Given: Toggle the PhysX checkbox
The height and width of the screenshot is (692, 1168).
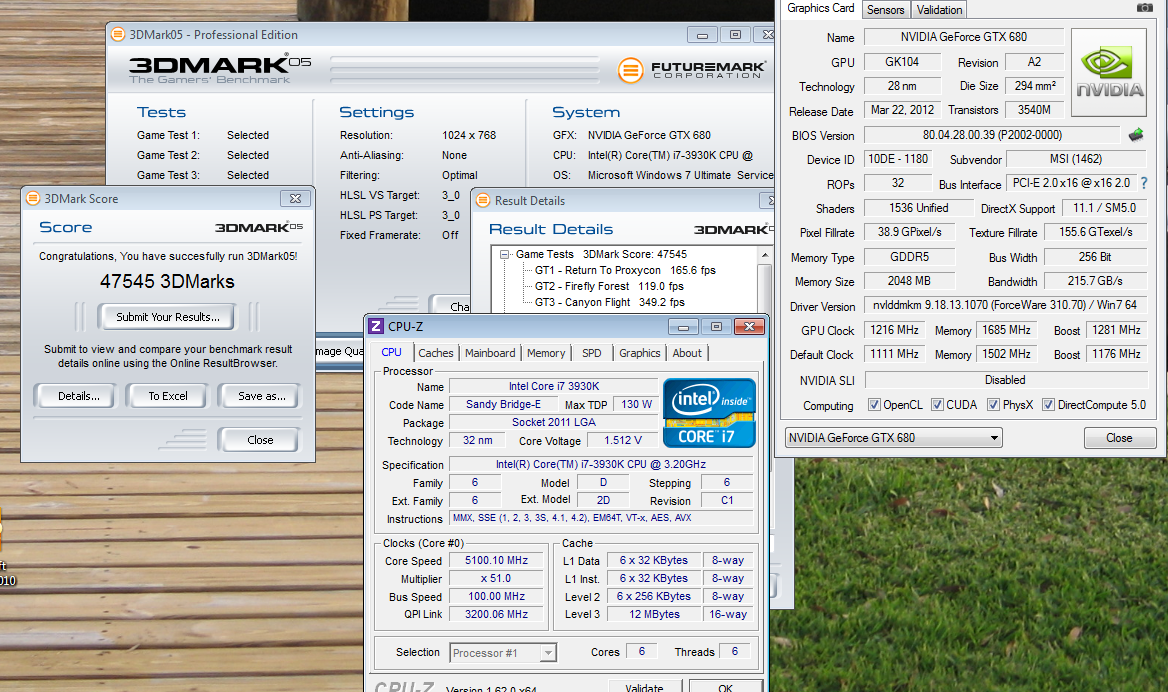Looking at the screenshot, I should pyautogui.click(x=993, y=405).
